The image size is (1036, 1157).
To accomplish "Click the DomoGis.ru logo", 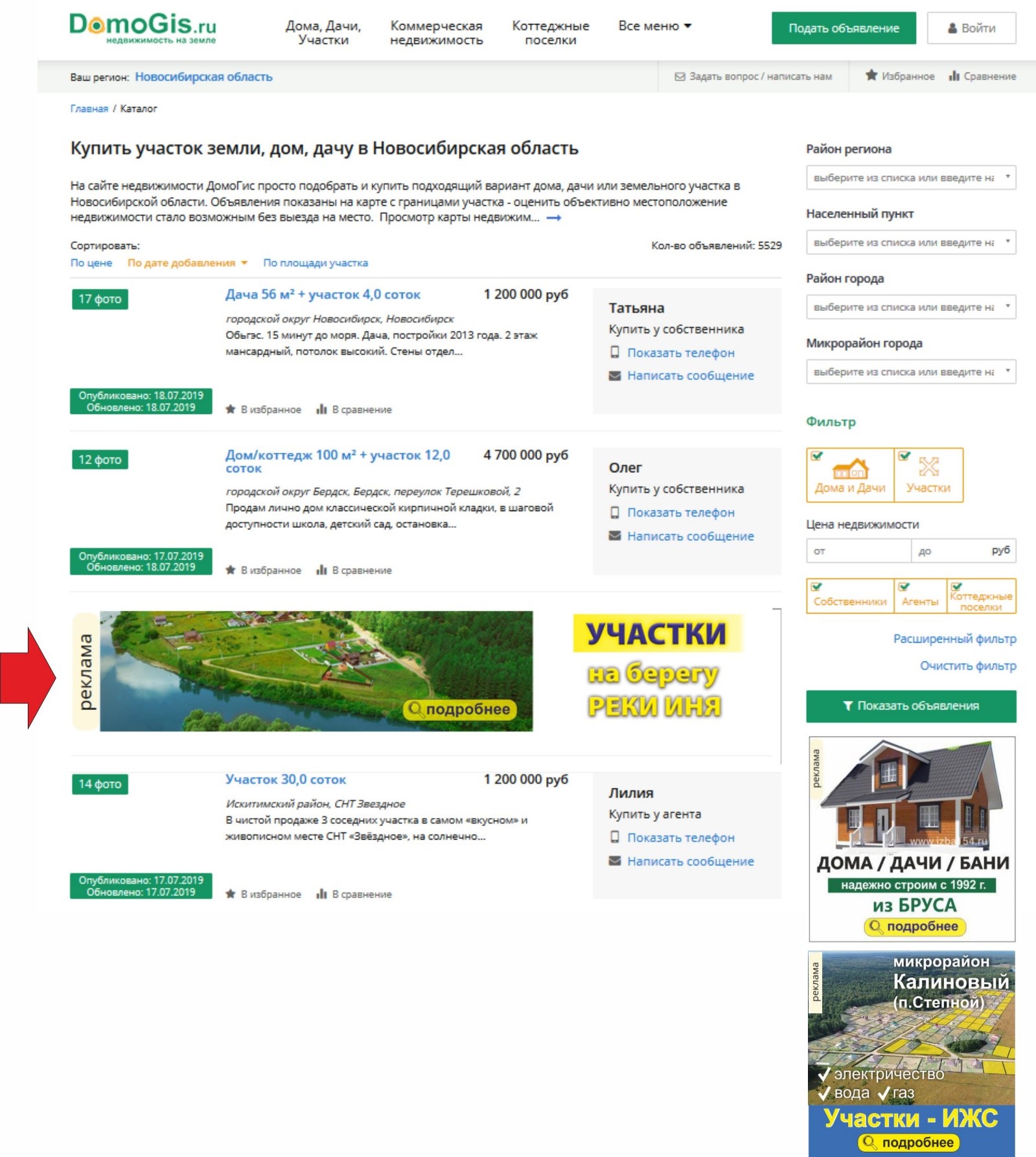I will click(143, 29).
